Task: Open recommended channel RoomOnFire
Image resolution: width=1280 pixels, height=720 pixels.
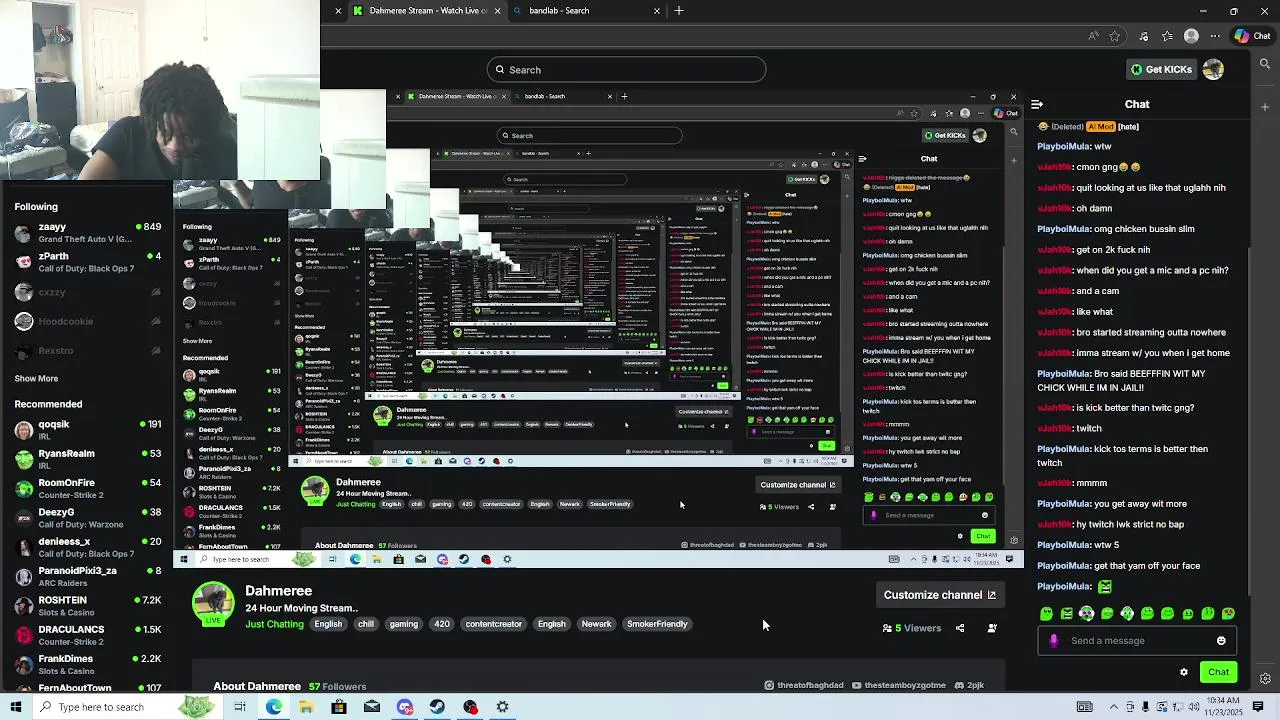Action: [x=88, y=488]
